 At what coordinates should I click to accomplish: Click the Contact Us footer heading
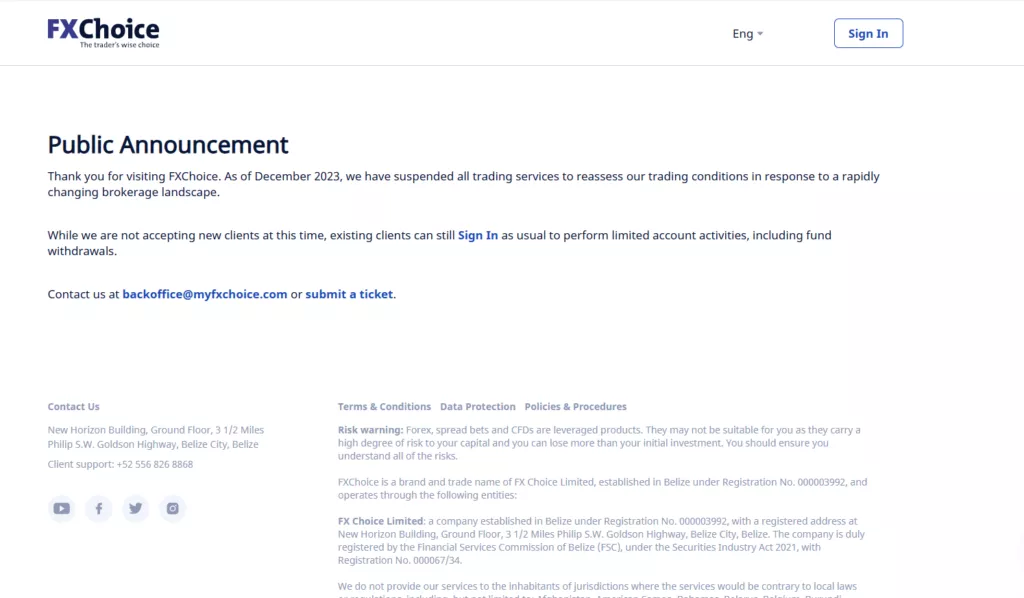click(73, 406)
